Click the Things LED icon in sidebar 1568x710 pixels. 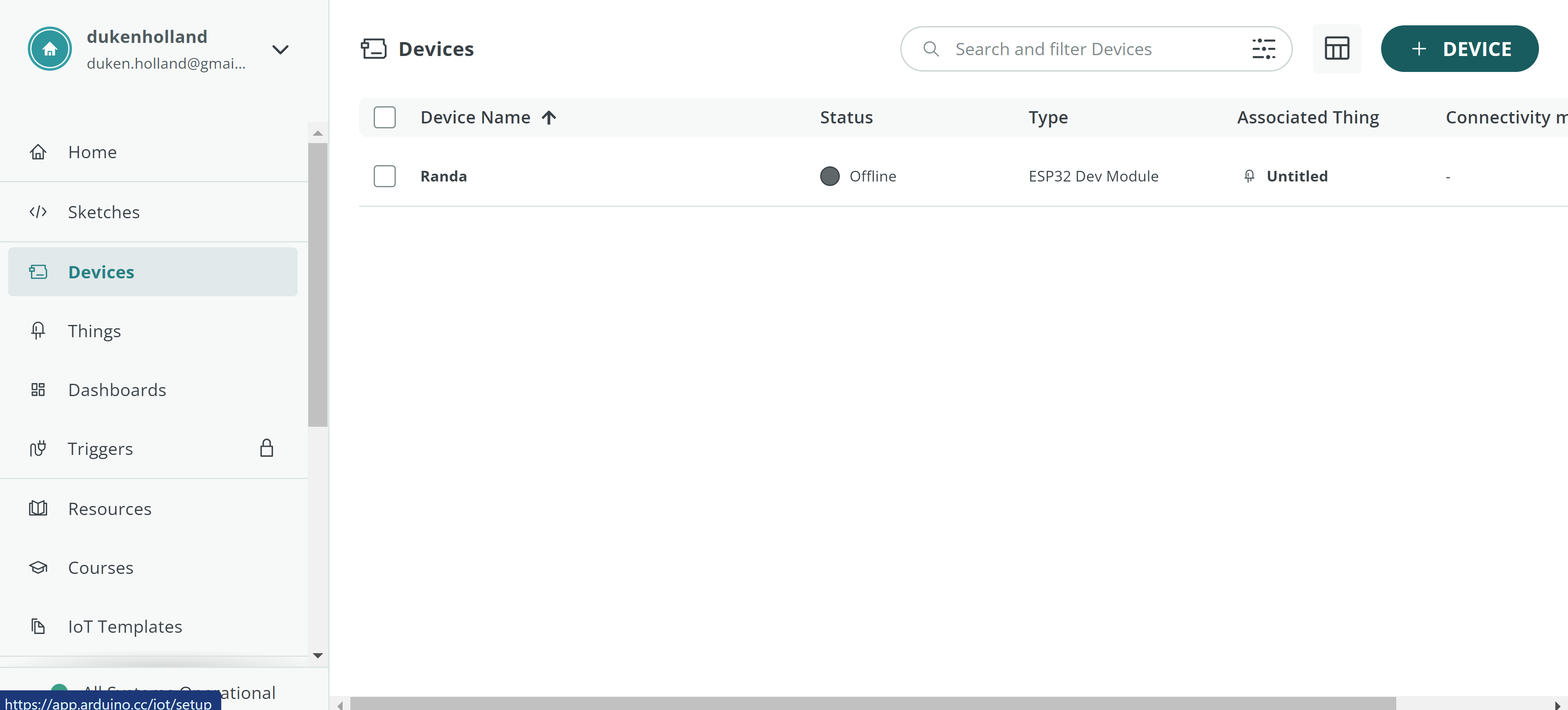pyautogui.click(x=38, y=331)
